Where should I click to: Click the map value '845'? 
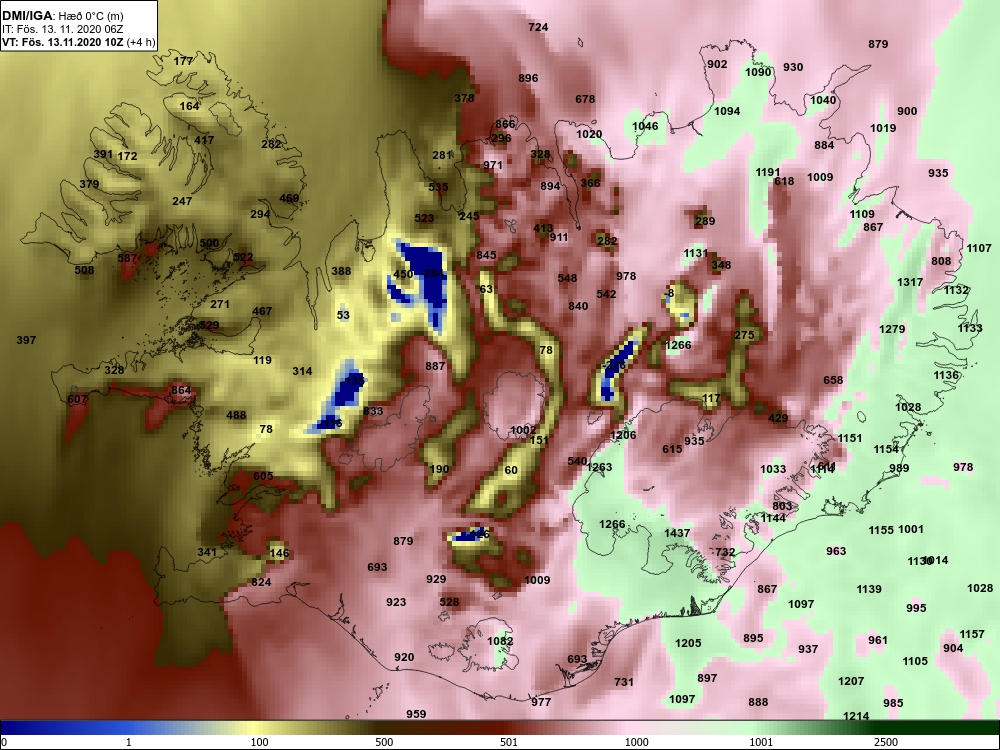point(486,256)
